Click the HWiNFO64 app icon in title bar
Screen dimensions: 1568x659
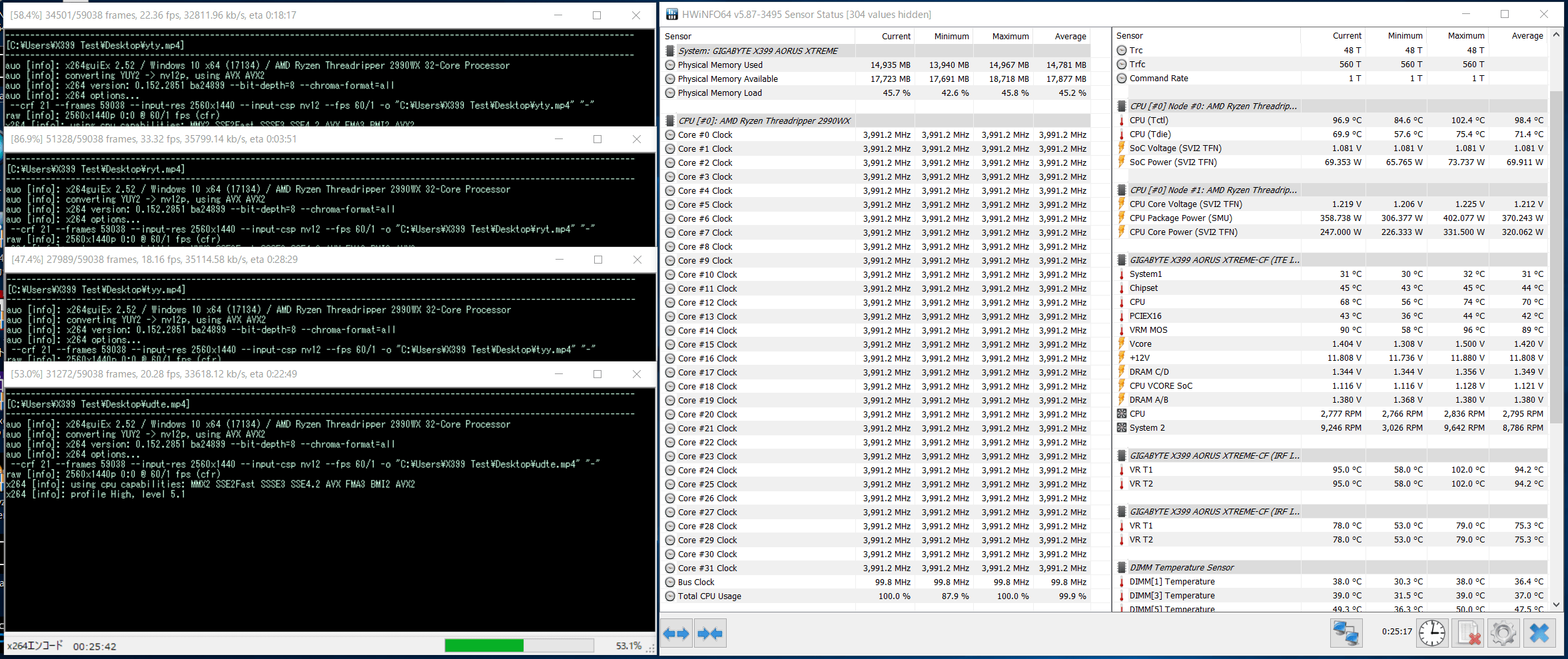671,14
